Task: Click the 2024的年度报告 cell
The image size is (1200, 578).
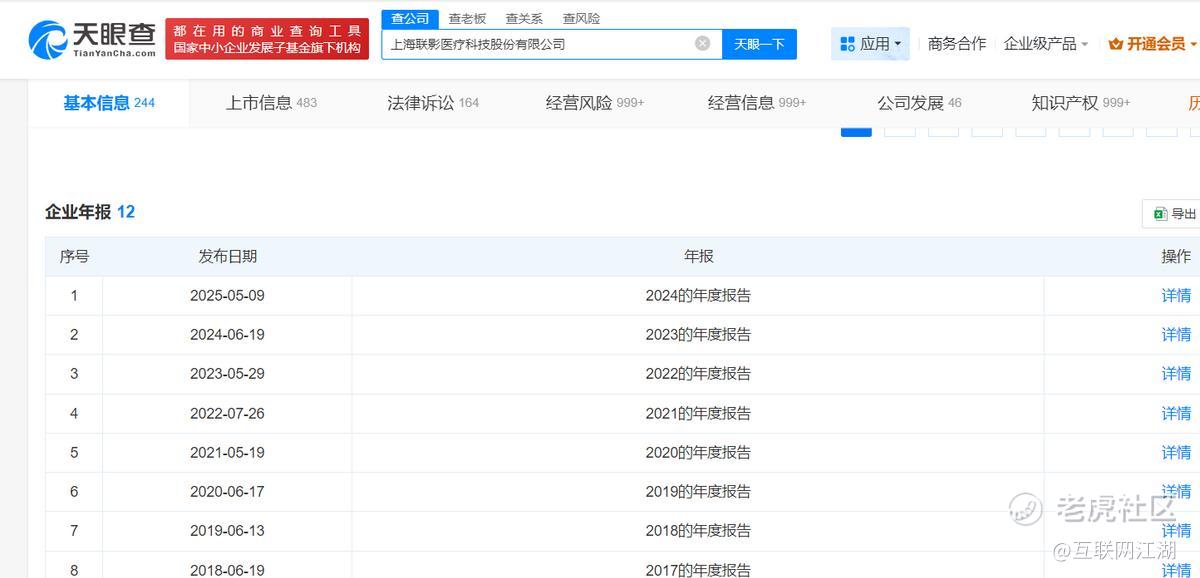Action: click(x=698, y=295)
